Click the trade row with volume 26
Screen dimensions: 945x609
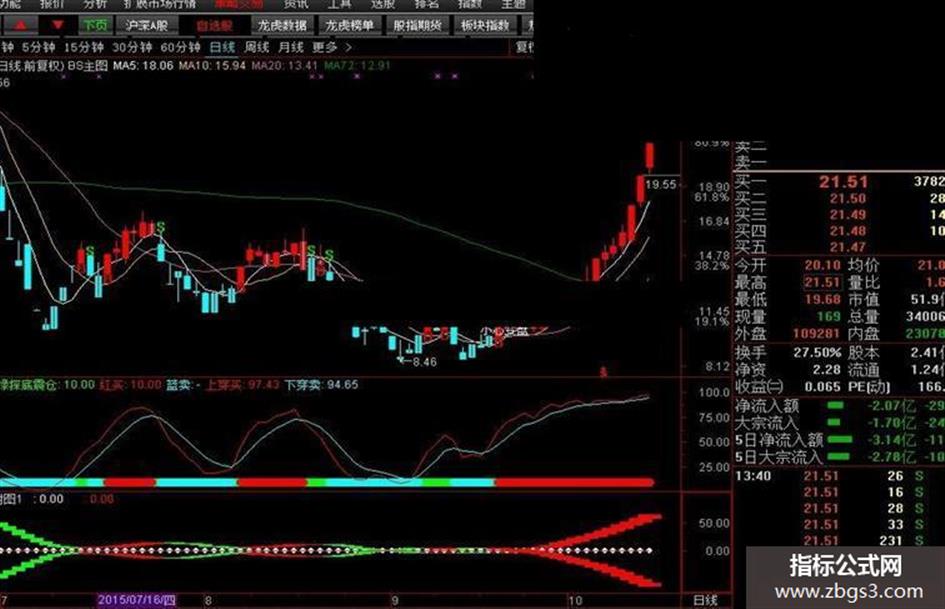point(838,476)
